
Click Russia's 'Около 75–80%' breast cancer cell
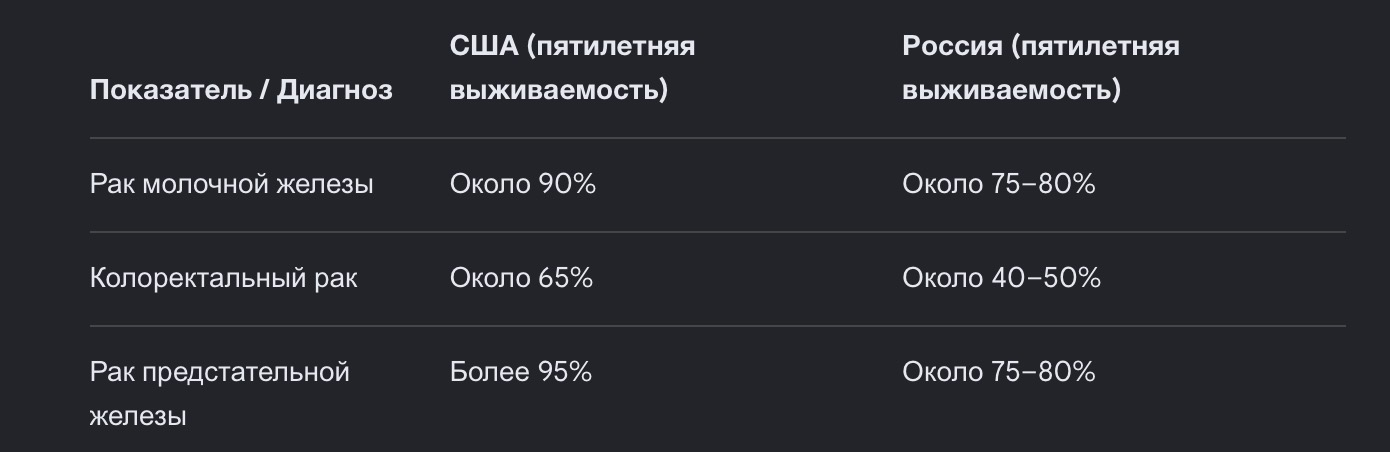click(999, 185)
